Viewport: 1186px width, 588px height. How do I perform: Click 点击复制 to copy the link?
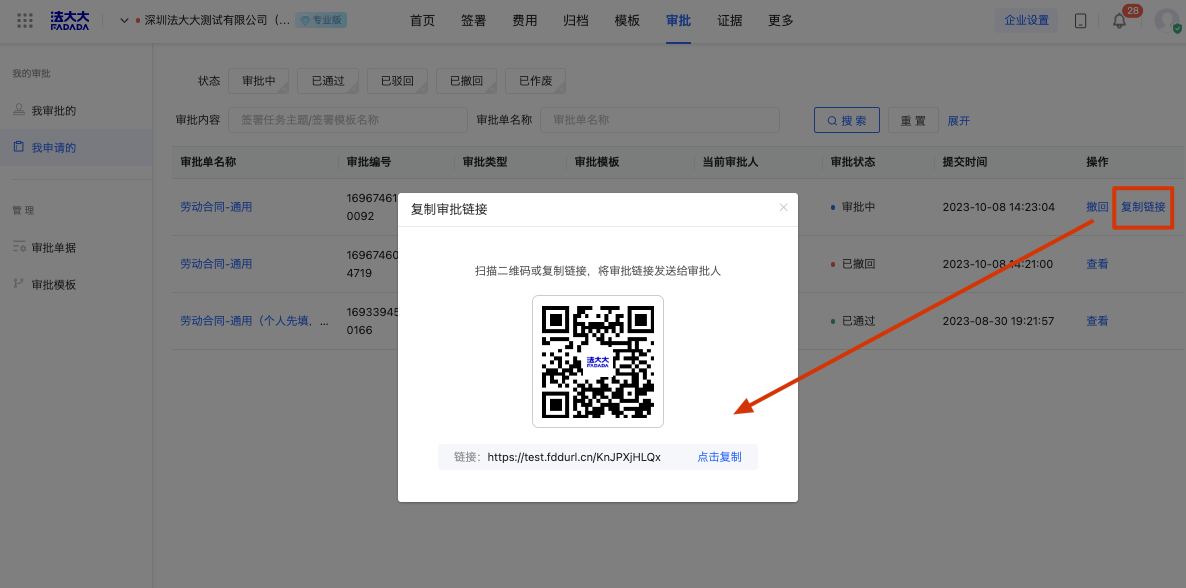(719, 457)
